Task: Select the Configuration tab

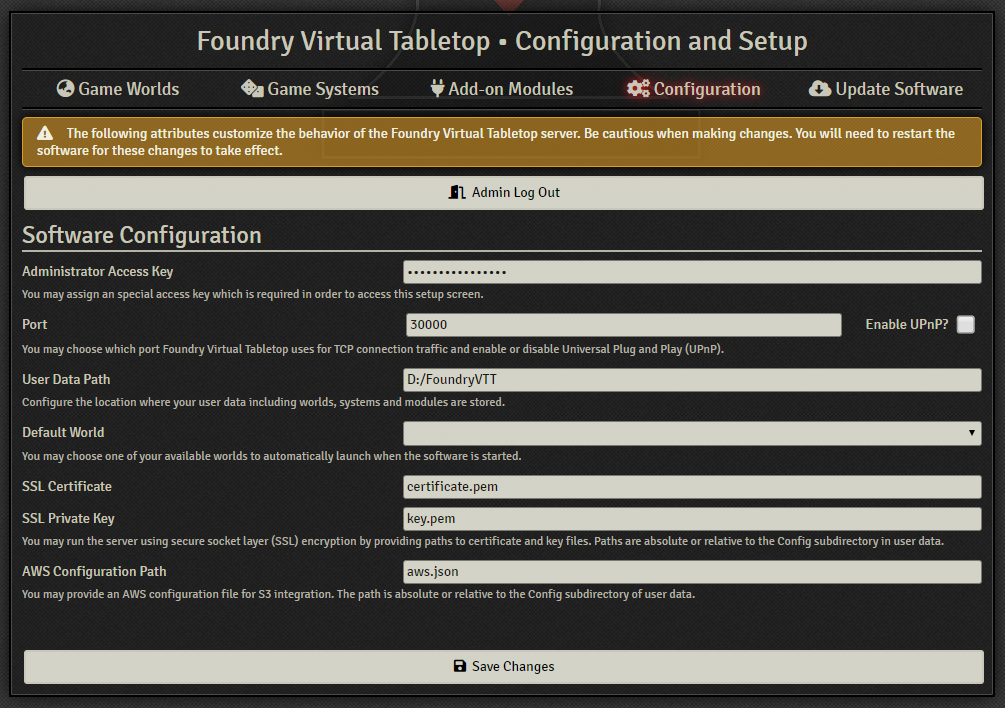Action: 694,89
